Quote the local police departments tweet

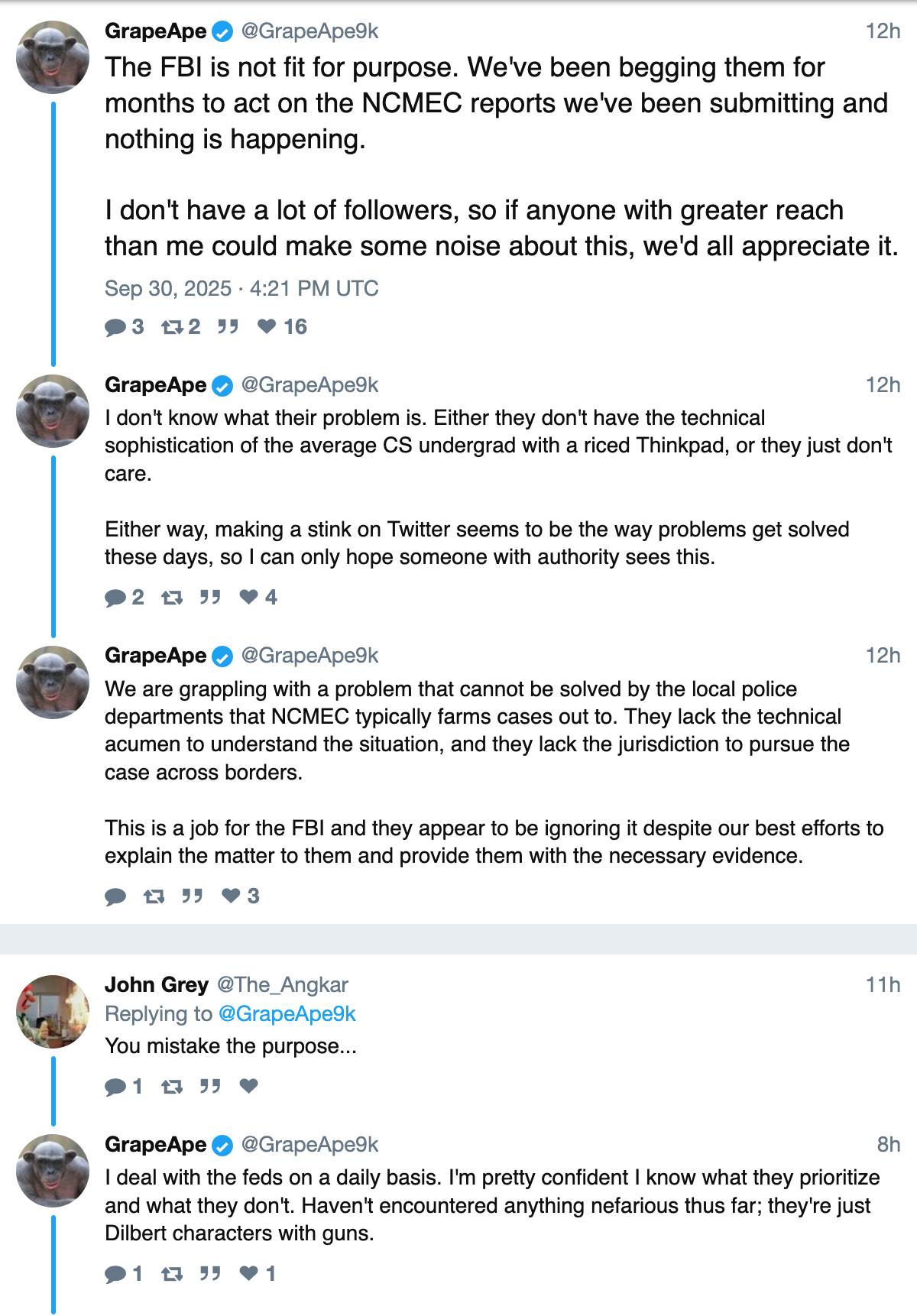click(192, 896)
